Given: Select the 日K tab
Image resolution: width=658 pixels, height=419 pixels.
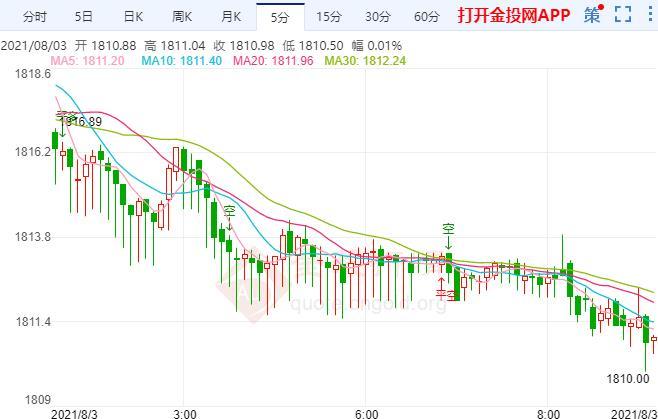Looking at the screenshot, I should tap(133, 17).
